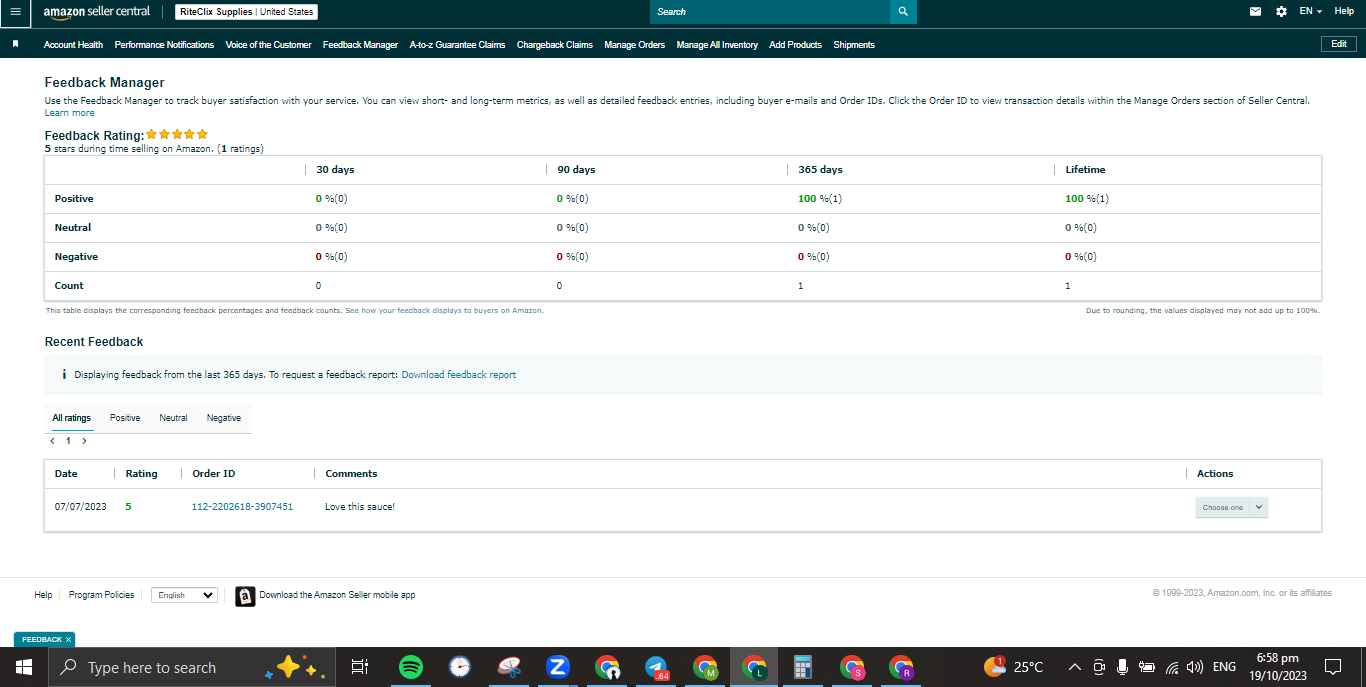Open Zoom from the taskbar
The height and width of the screenshot is (687, 1366).
(x=558, y=667)
